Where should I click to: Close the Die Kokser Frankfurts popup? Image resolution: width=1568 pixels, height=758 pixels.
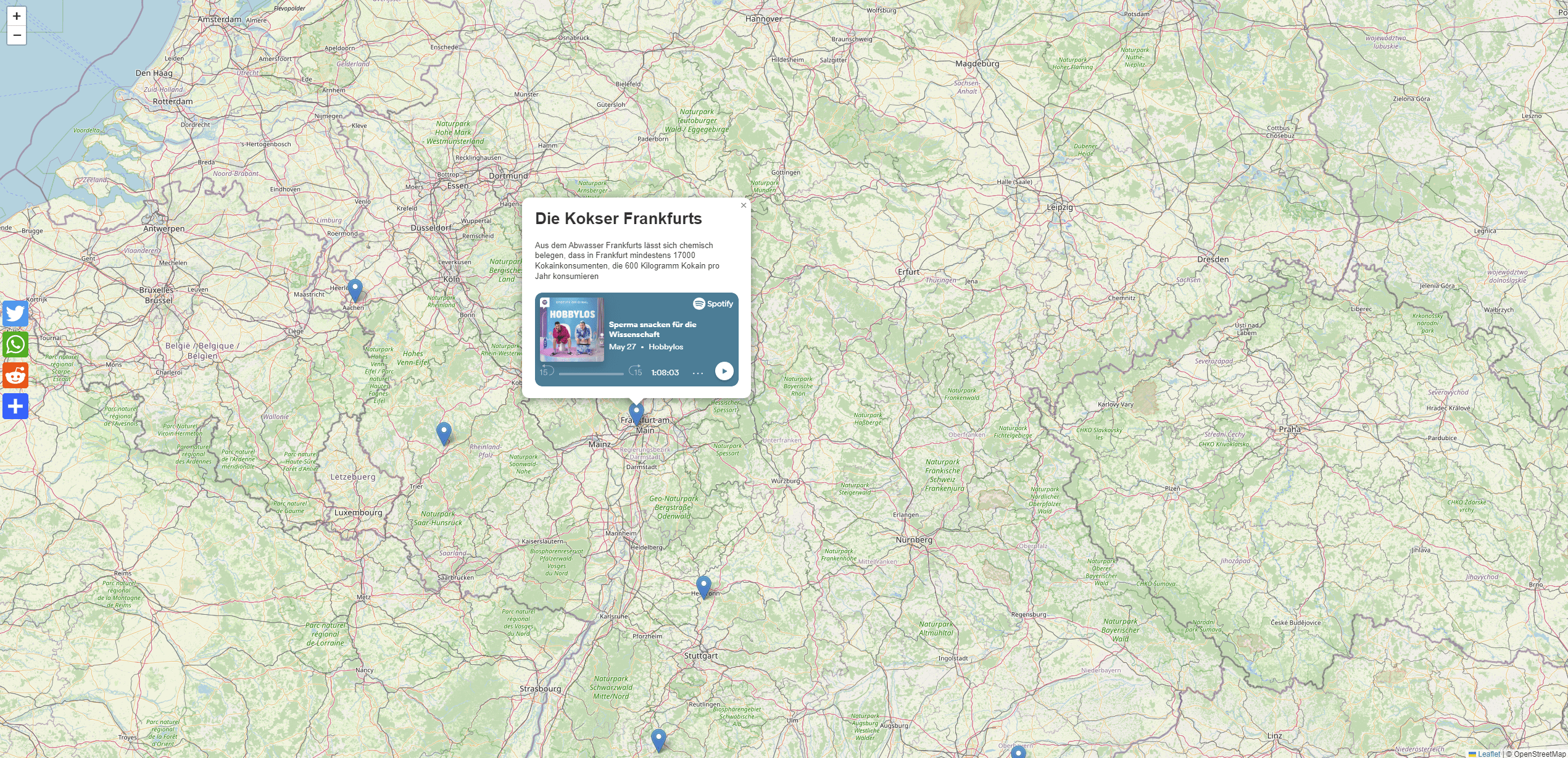(744, 206)
